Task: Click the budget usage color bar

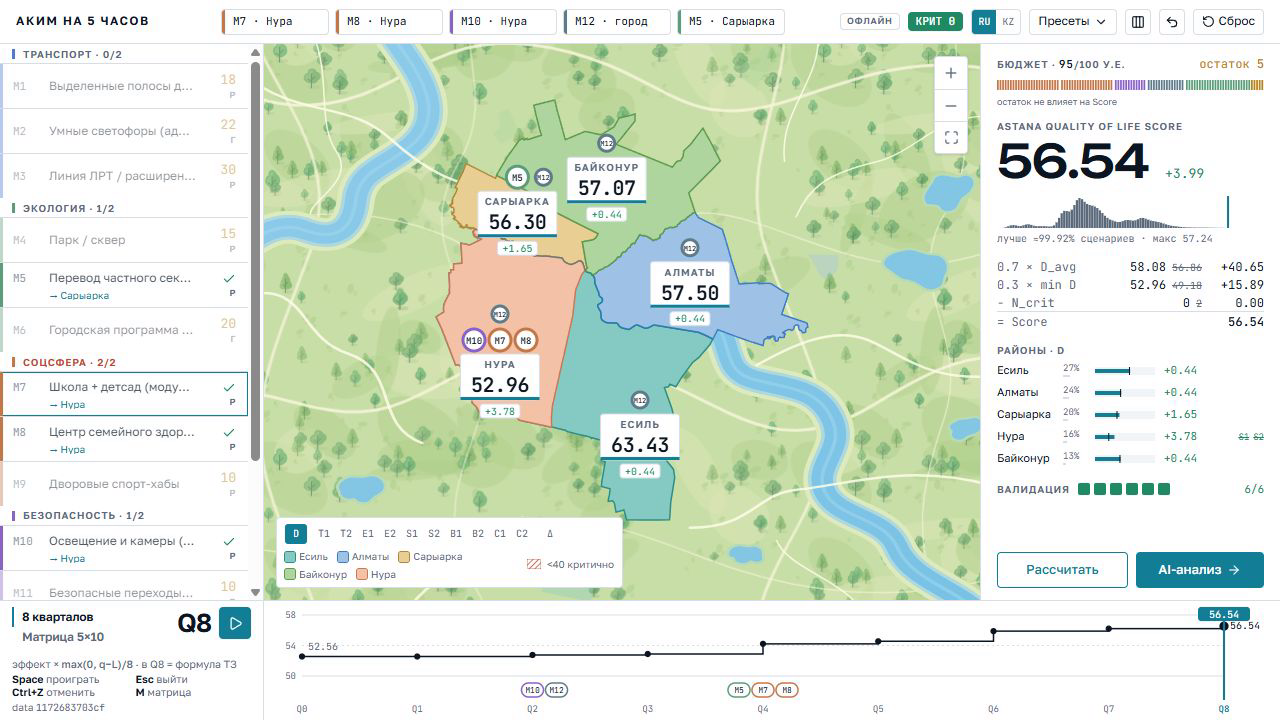Action: coord(1130,86)
